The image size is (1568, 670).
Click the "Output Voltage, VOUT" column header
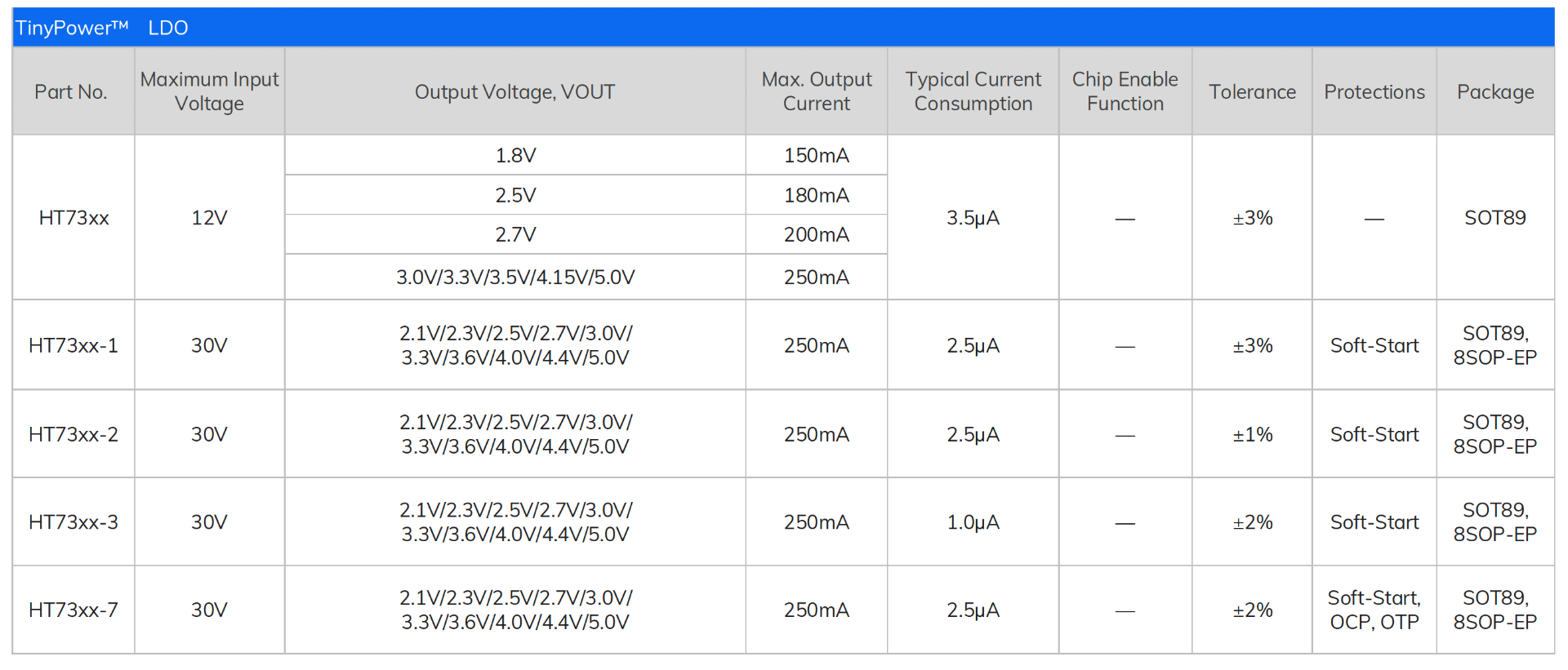[514, 92]
